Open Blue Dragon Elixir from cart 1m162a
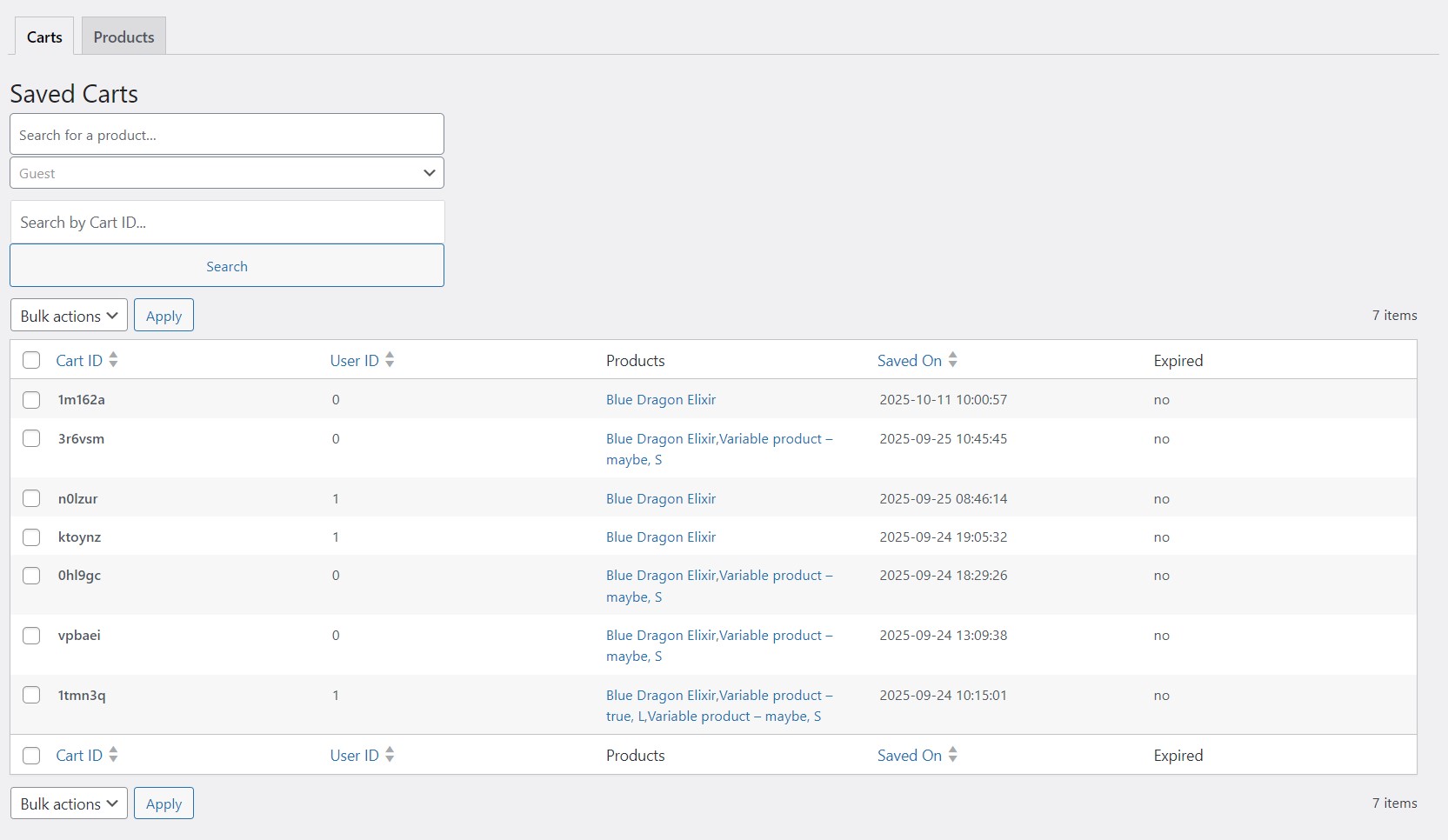The height and width of the screenshot is (840, 1448). point(661,399)
